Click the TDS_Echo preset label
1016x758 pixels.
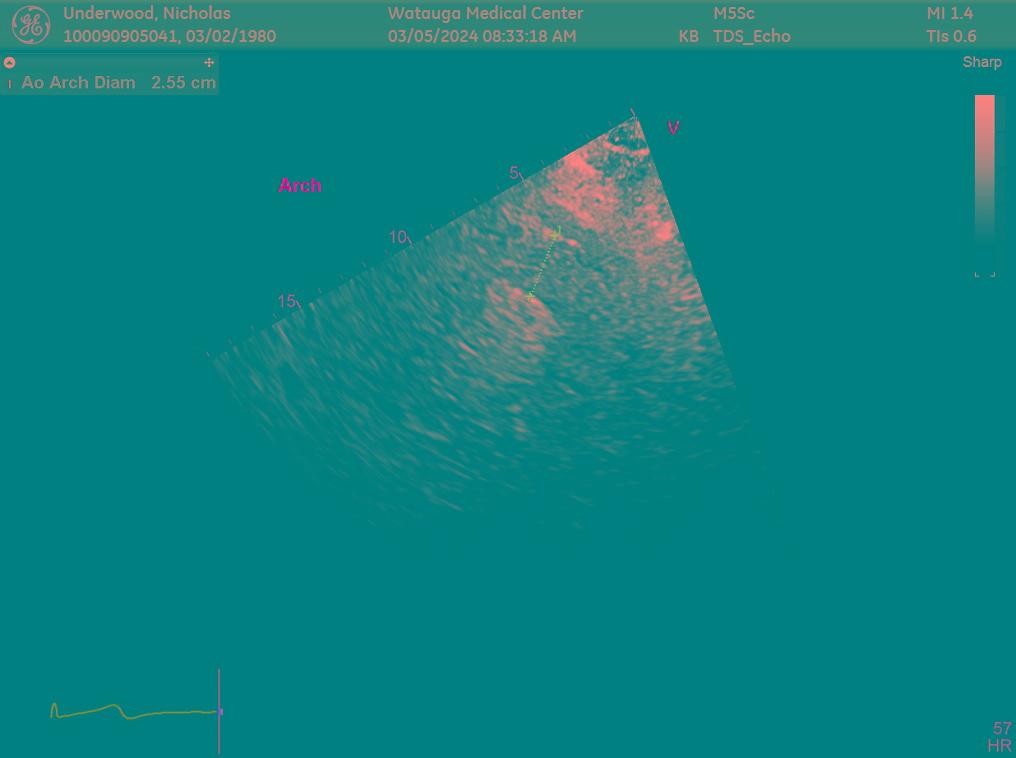(751, 37)
